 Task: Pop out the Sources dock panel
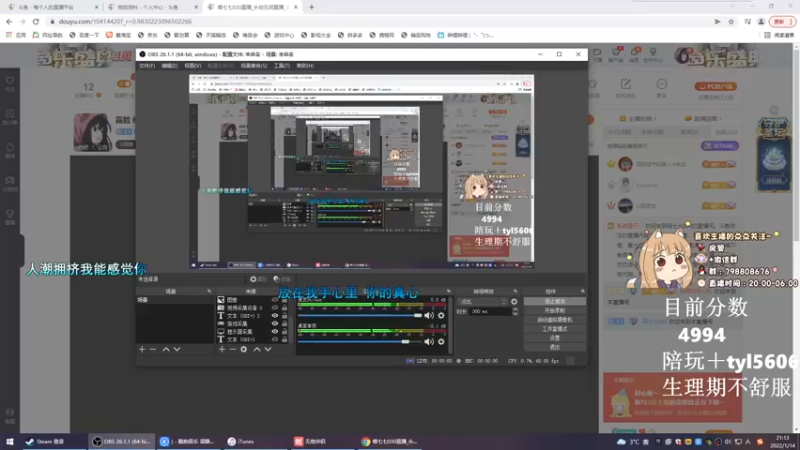click(288, 291)
